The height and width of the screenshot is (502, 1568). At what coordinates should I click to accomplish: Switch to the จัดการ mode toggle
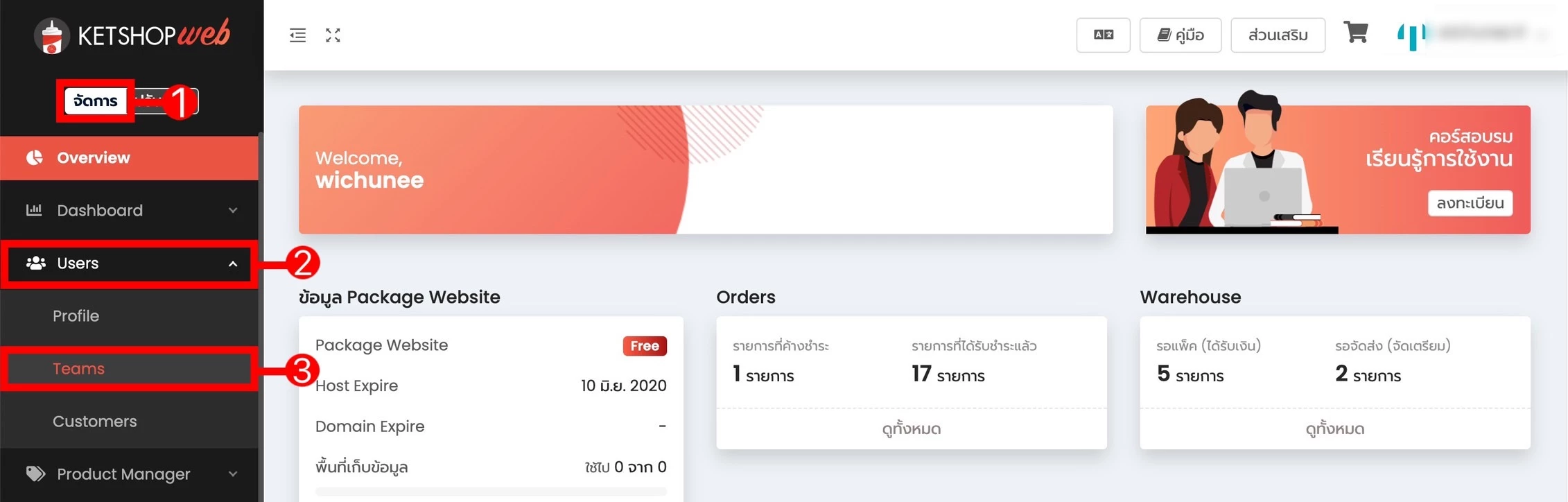coord(96,101)
